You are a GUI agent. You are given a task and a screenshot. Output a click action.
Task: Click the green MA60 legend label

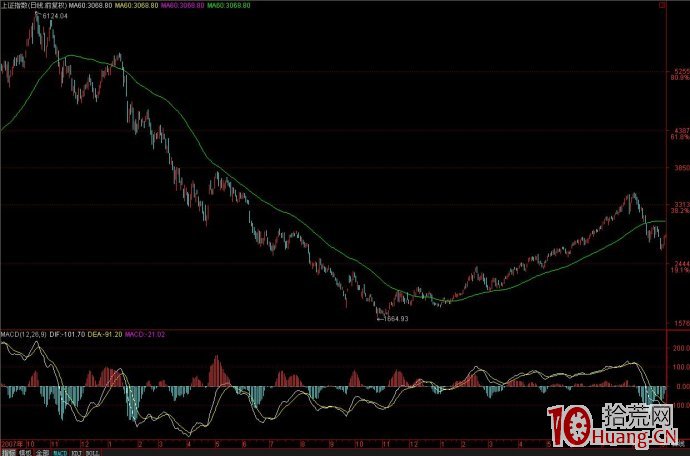227,5
